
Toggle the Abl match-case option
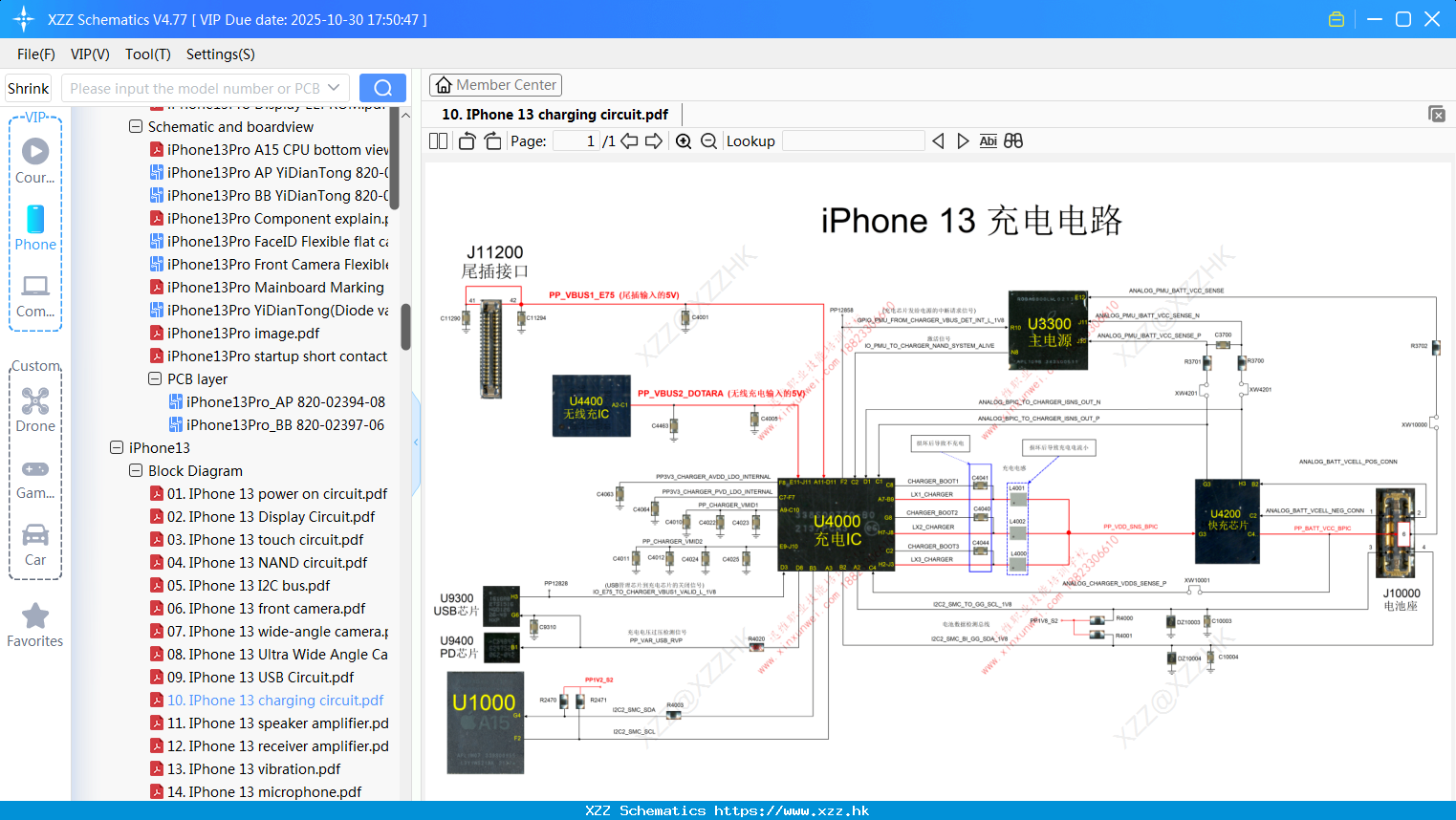[x=989, y=140]
